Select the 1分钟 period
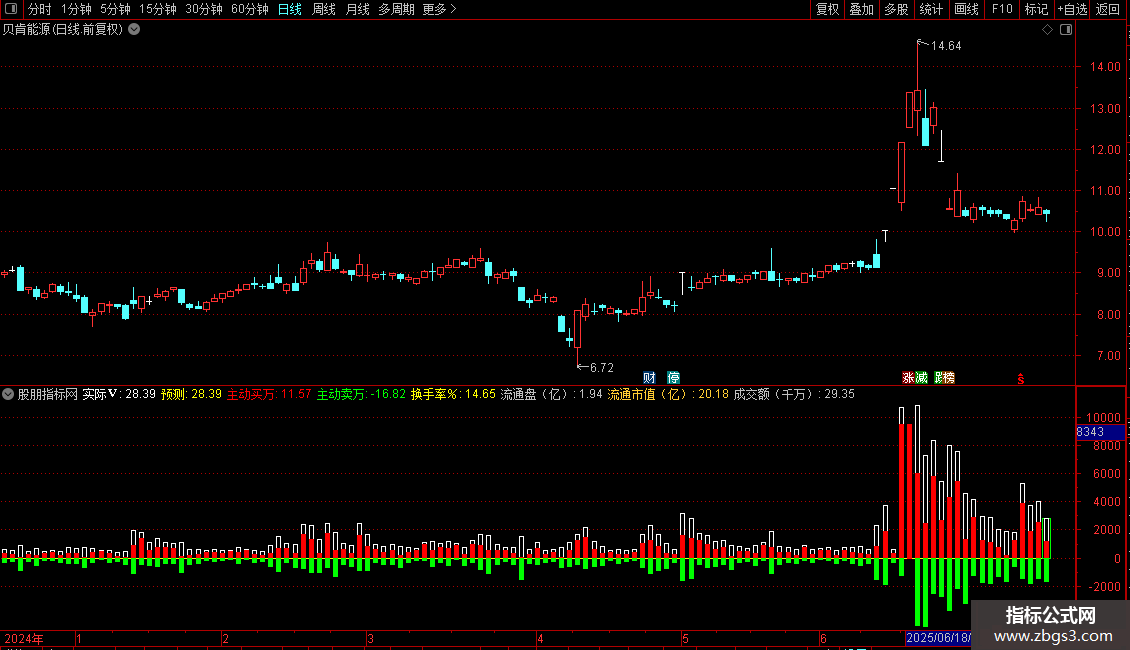The image size is (1130, 650). tap(76, 9)
